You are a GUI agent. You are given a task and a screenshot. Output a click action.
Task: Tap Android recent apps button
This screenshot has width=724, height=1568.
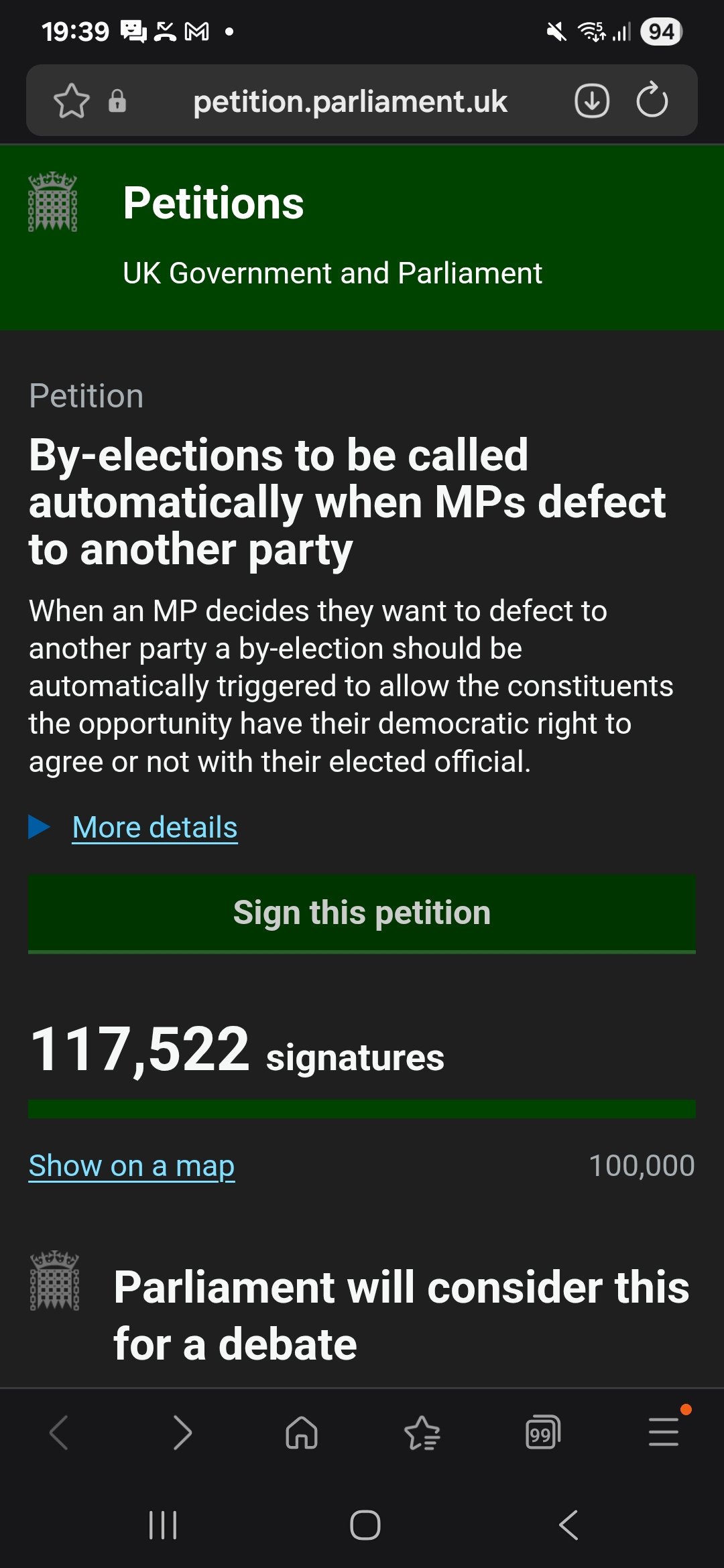[x=163, y=1525]
